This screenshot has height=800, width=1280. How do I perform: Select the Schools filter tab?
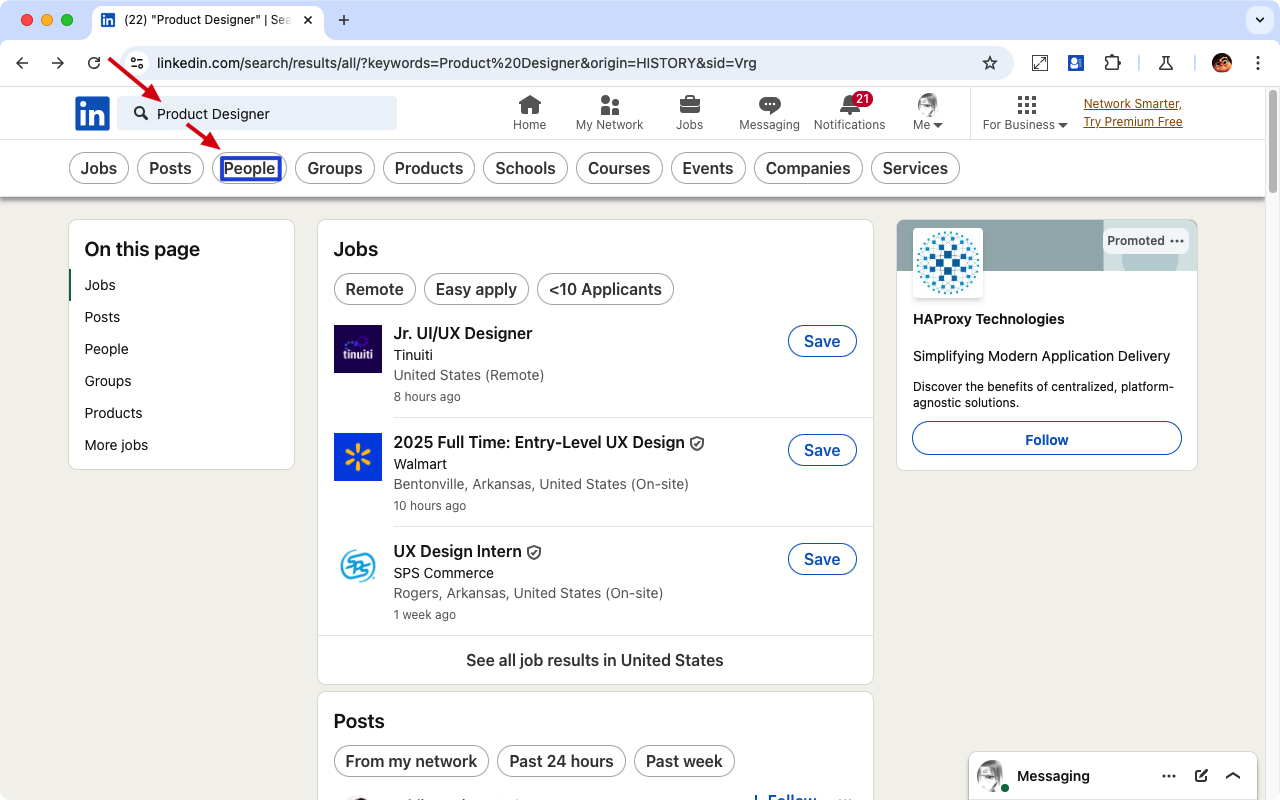(x=525, y=168)
